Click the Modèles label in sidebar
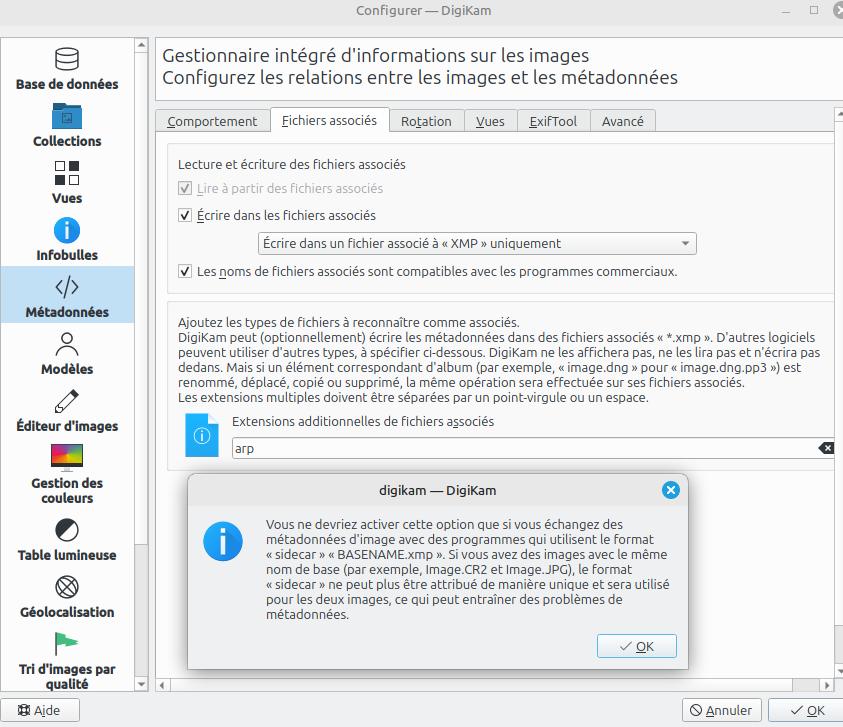 point(67,369)
